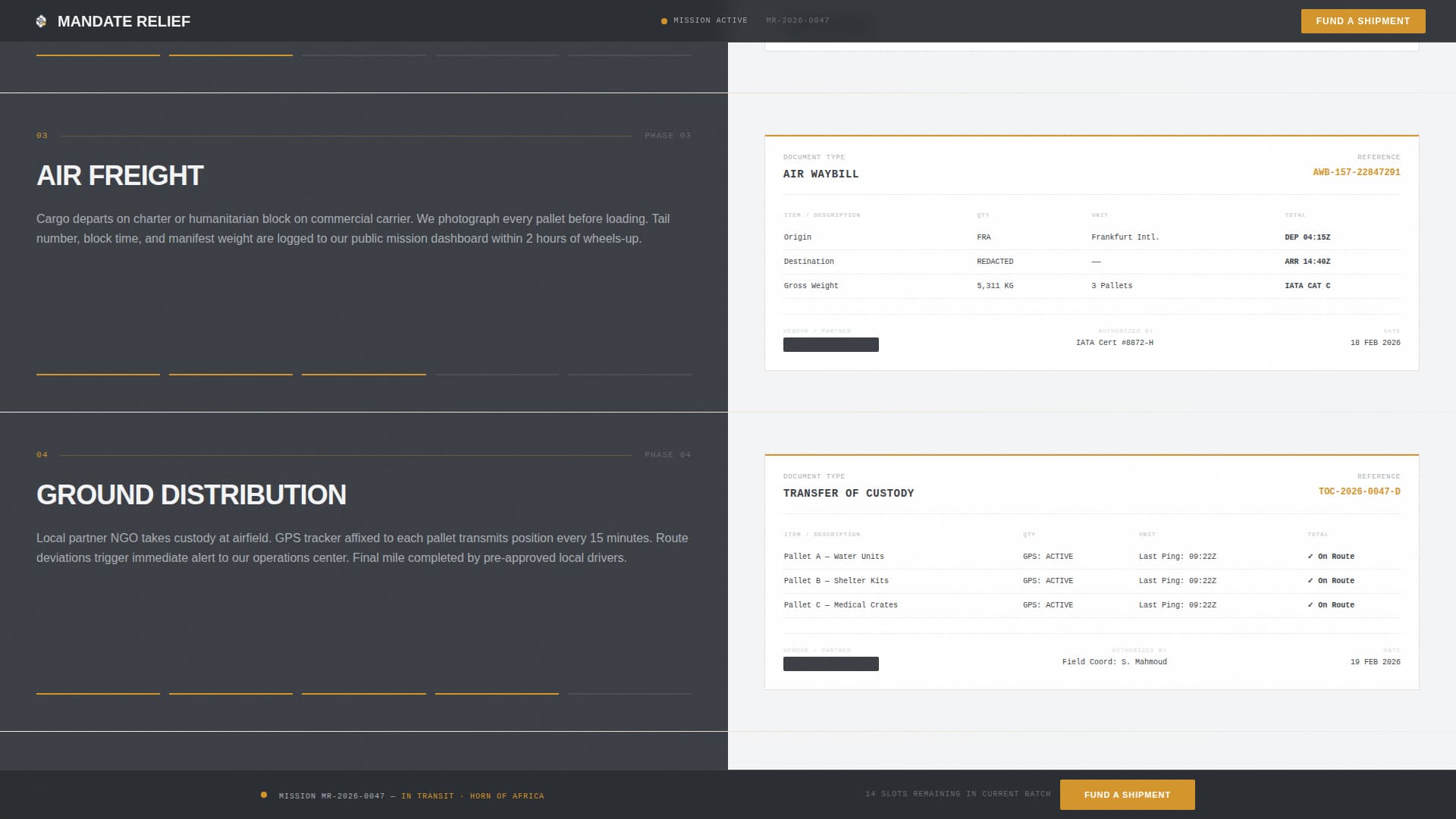The width and height of the screenshot is (1456, 819).
Task: Click the redacted vendor bar on Transfer of Custody
Action: coord(830,664)
